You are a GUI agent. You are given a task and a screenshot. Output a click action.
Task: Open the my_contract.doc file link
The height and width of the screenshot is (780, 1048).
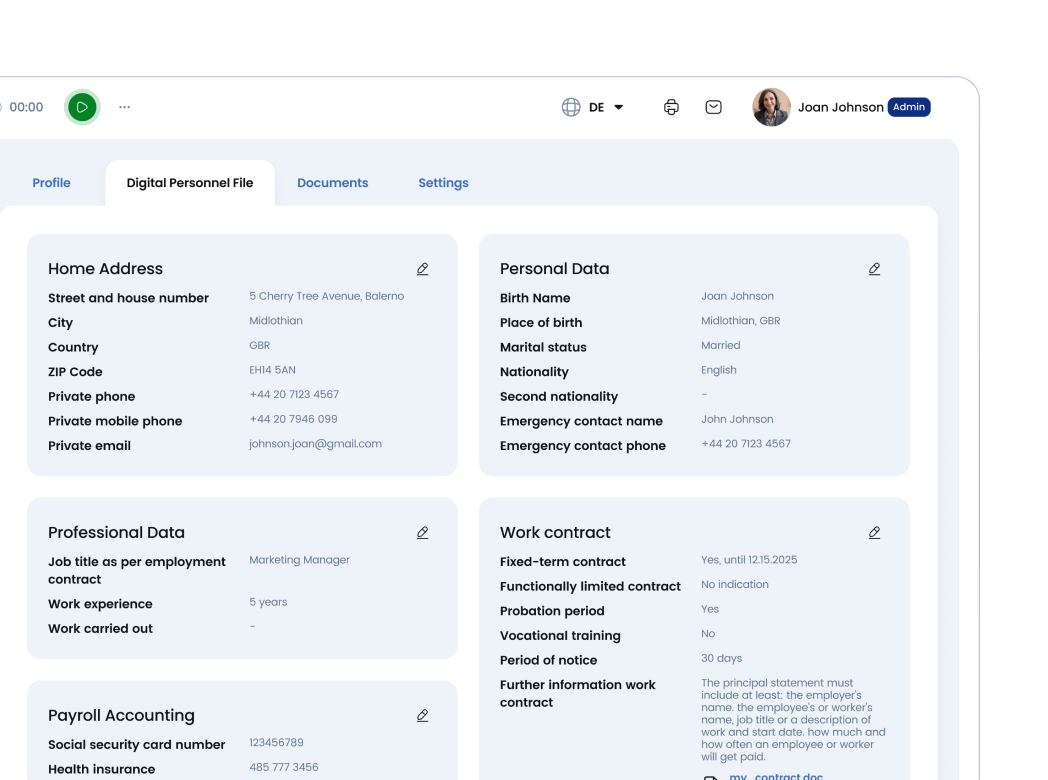pyautogui.click(x=775, y=776)
